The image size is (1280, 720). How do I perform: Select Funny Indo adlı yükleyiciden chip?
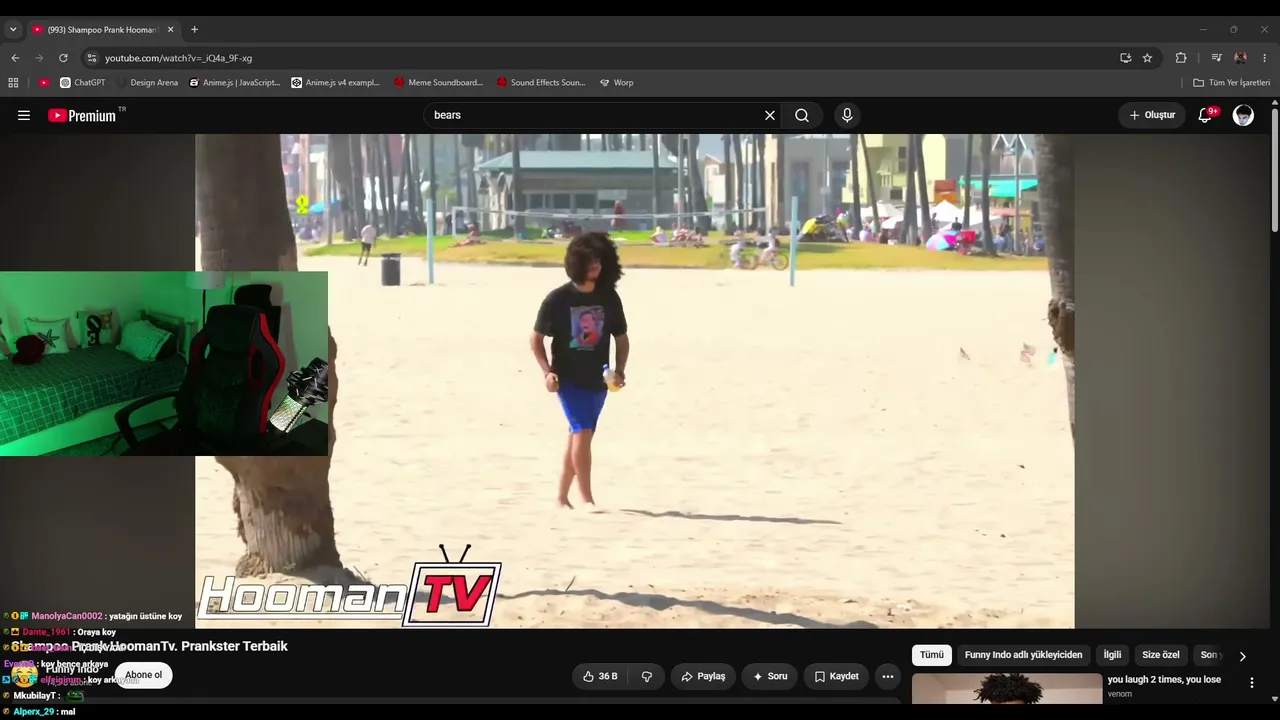coord(1023,655)
